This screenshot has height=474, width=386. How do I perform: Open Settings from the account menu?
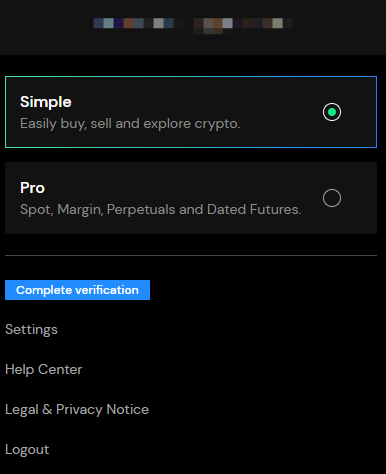pyautogui.click(x=31, y=329)
